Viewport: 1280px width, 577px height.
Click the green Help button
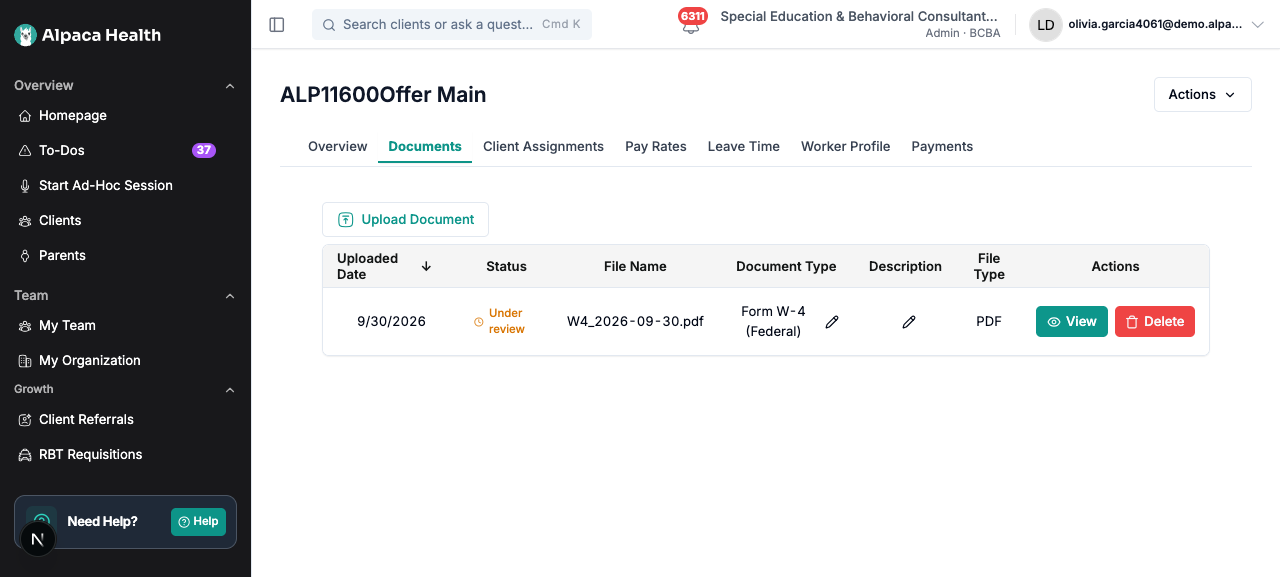[198, 522]
